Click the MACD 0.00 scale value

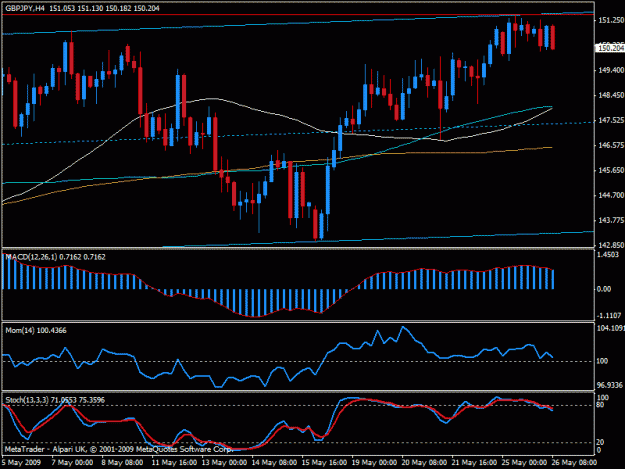point(604,289)
